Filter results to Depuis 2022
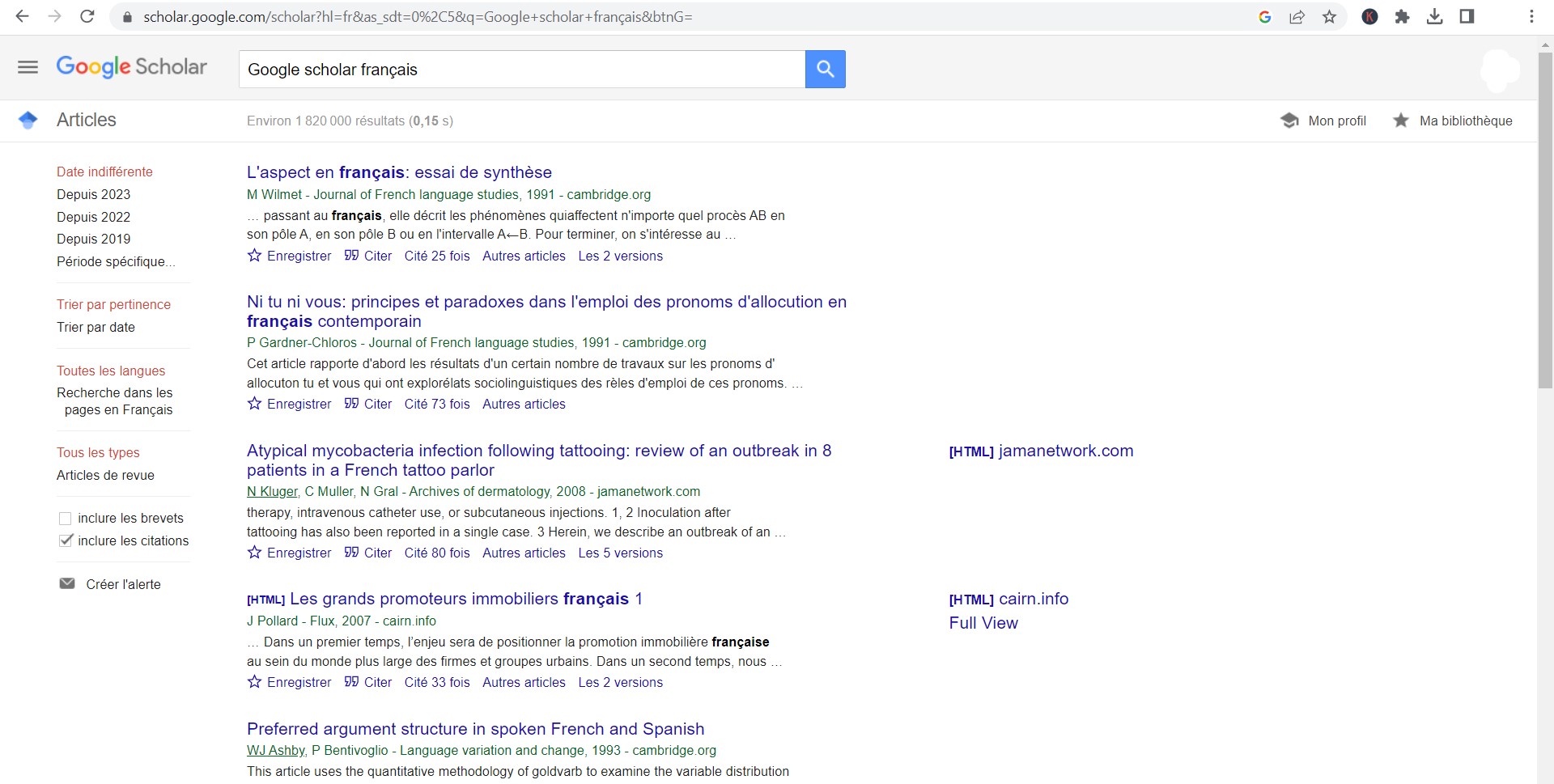Viewport: 1554px width, 784px height. (x=93, y=217)
